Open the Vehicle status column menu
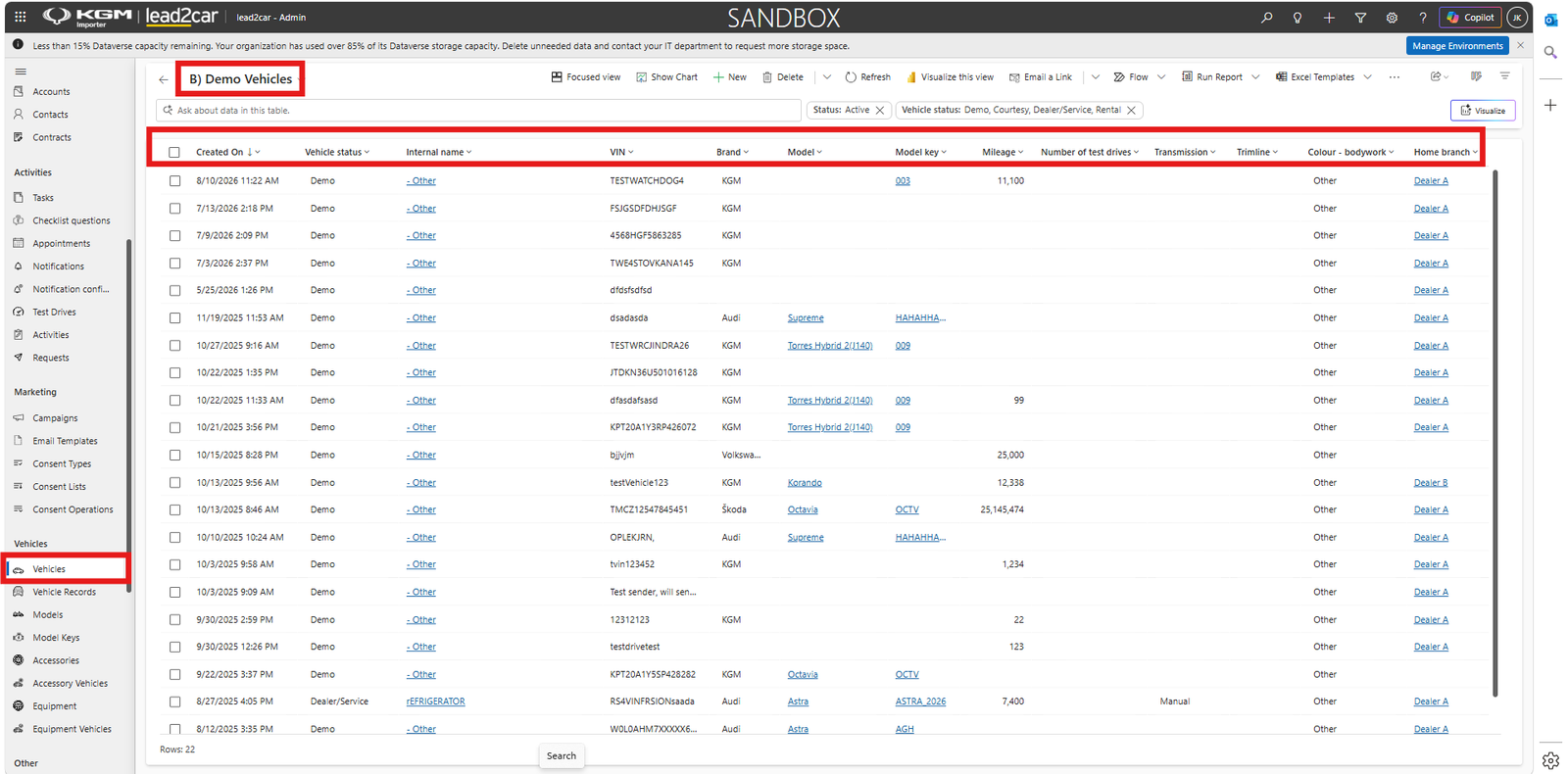 click(337, 152)
